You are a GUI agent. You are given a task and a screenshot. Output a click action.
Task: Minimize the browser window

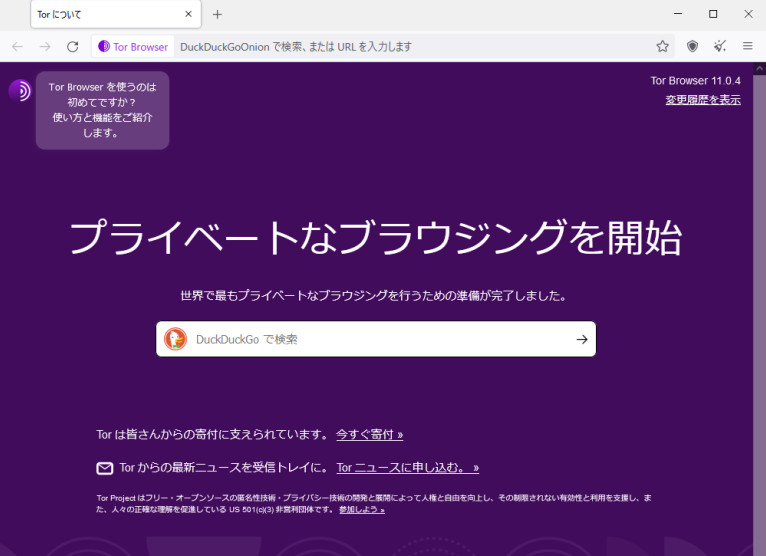pyautogui.click(x=678, y=14)
